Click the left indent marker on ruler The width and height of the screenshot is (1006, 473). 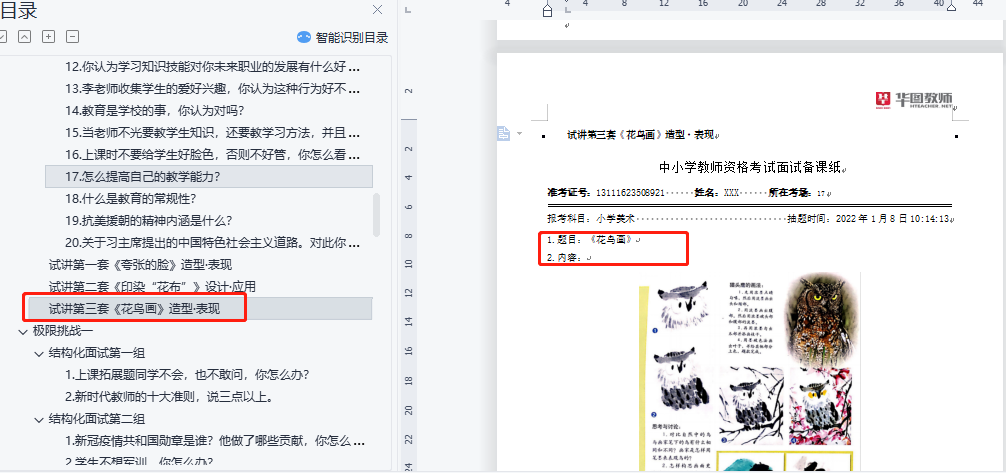[x=546, y=11]
